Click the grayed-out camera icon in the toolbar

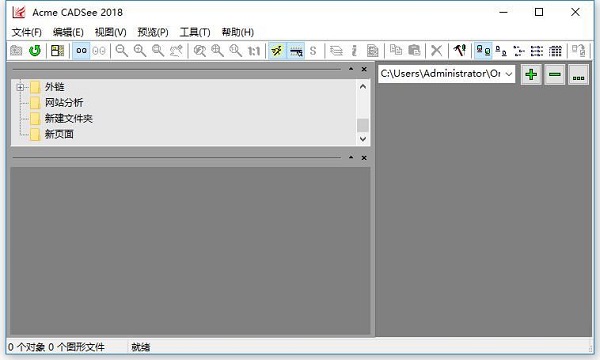click(x=16, y=50)
